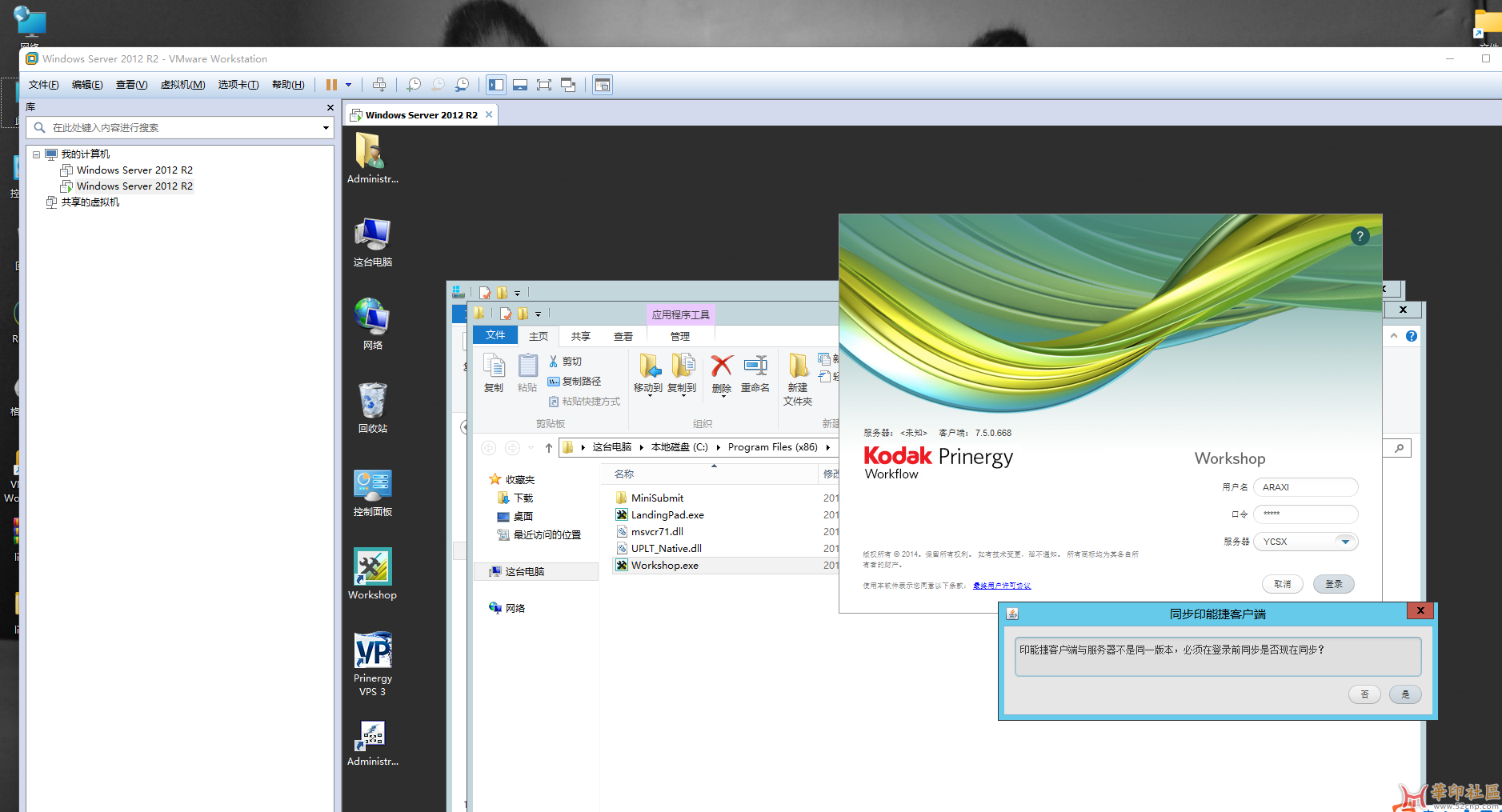This screenshot has height=812, width=1502.
Task: Enter full screen mode in VMware
Action: (x=544, y=85)
